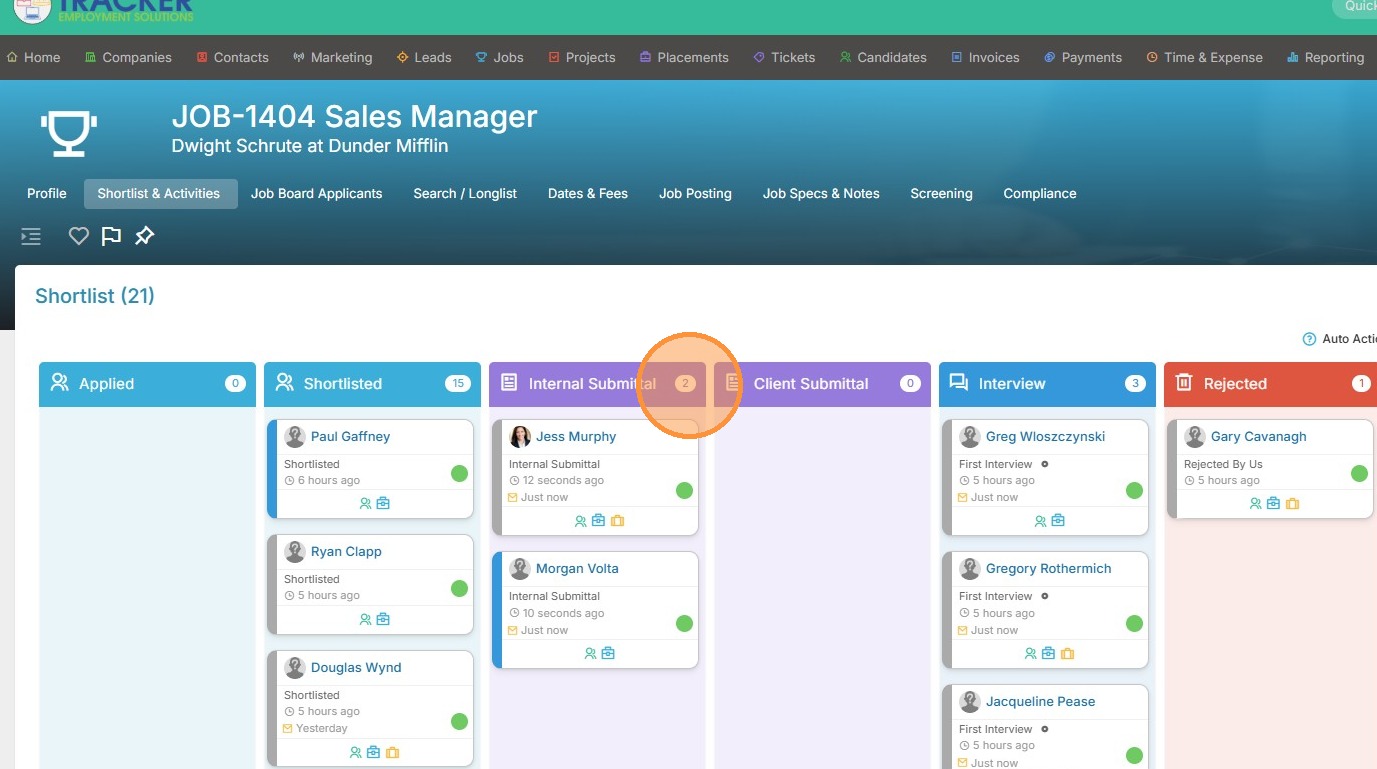Switch to the Profile tab
The image size is (1377, 769).
pos(47,193)
